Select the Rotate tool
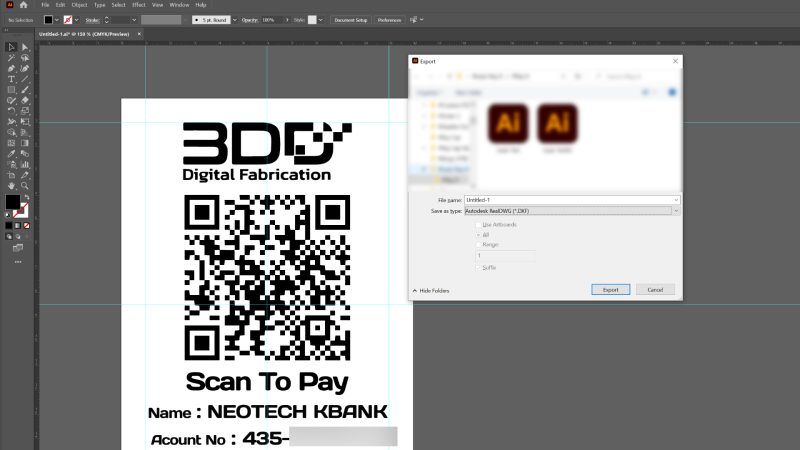800x450 pixels. pyautogui.click(x=11, y=111)
